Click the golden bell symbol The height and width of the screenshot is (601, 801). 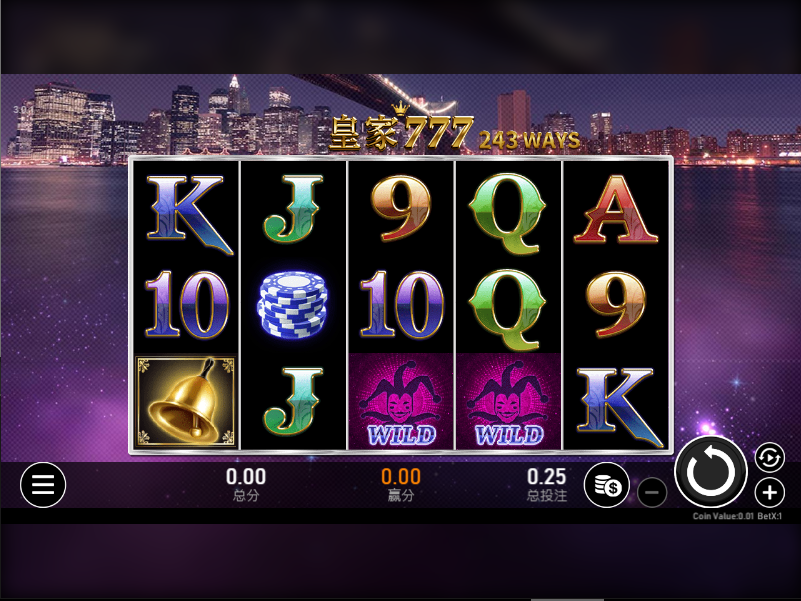185,401
